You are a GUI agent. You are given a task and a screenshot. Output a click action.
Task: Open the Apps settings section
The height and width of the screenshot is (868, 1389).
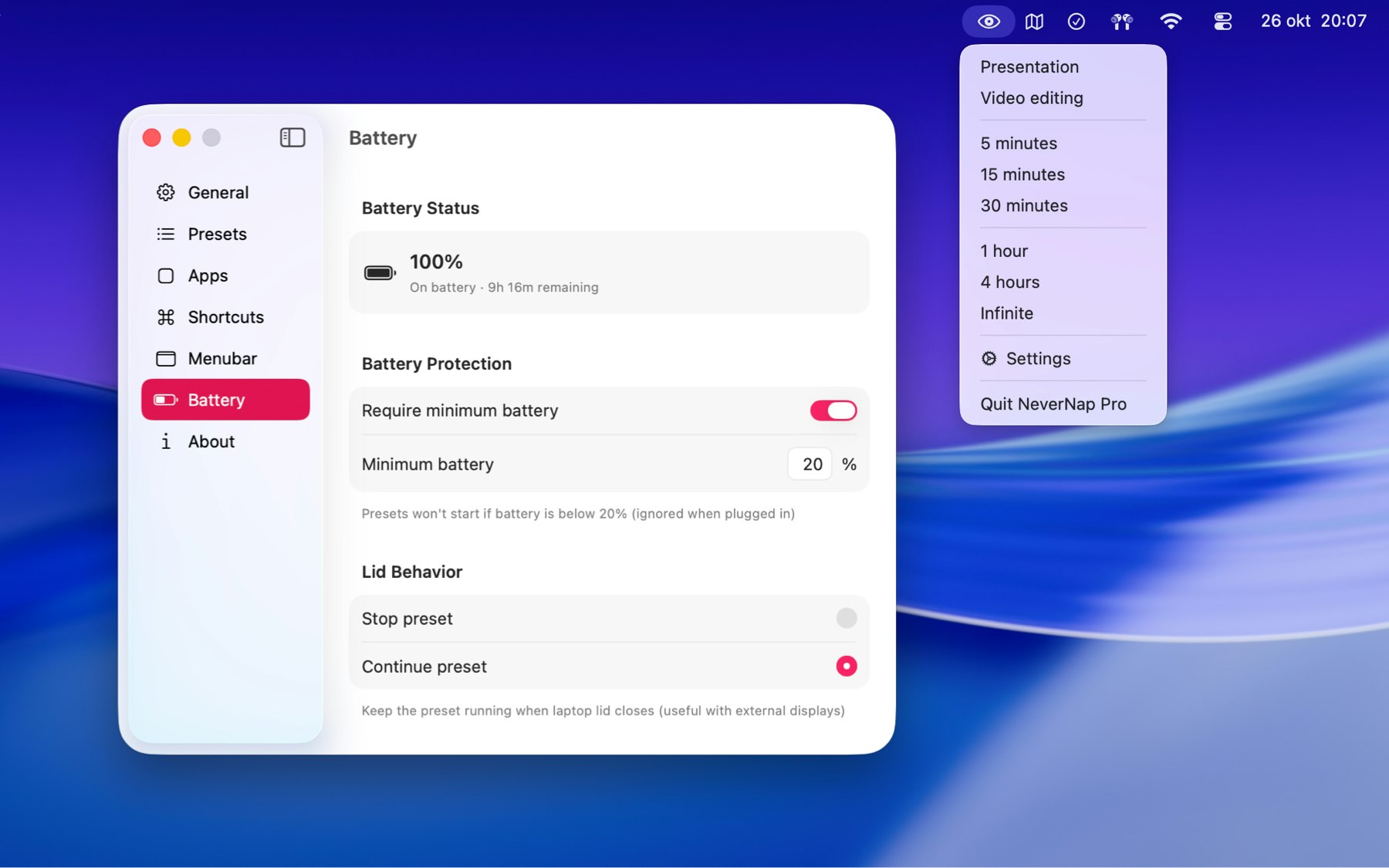click(207, 275)
